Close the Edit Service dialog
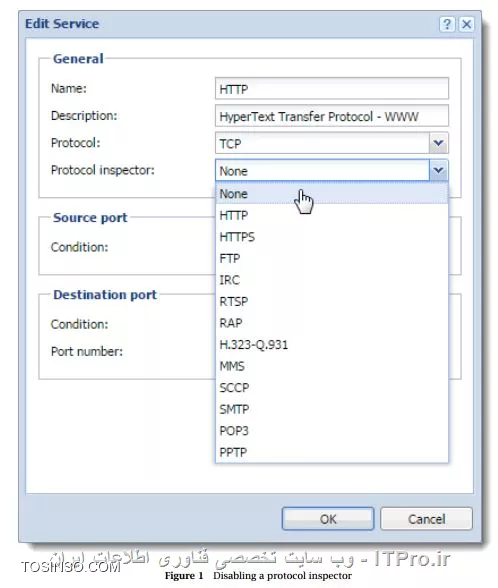The image size is (498, 588). [x=466, y=24]
